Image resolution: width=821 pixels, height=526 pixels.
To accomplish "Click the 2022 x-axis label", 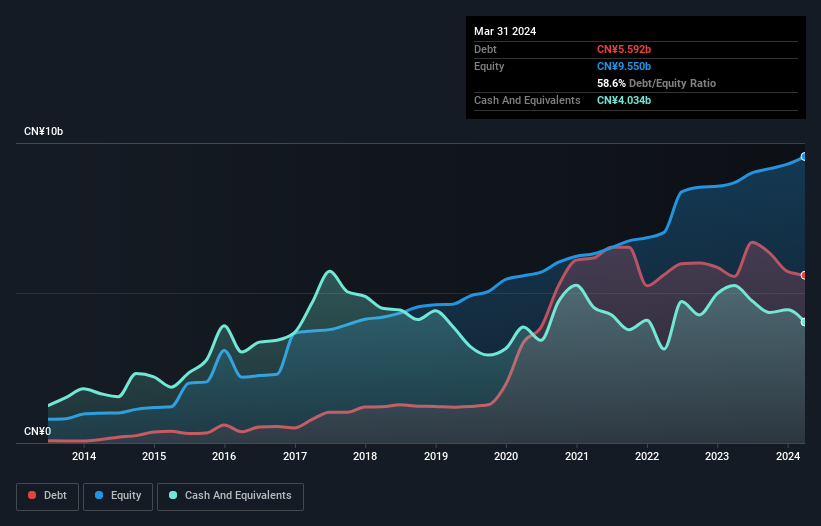I will [647, 456].
